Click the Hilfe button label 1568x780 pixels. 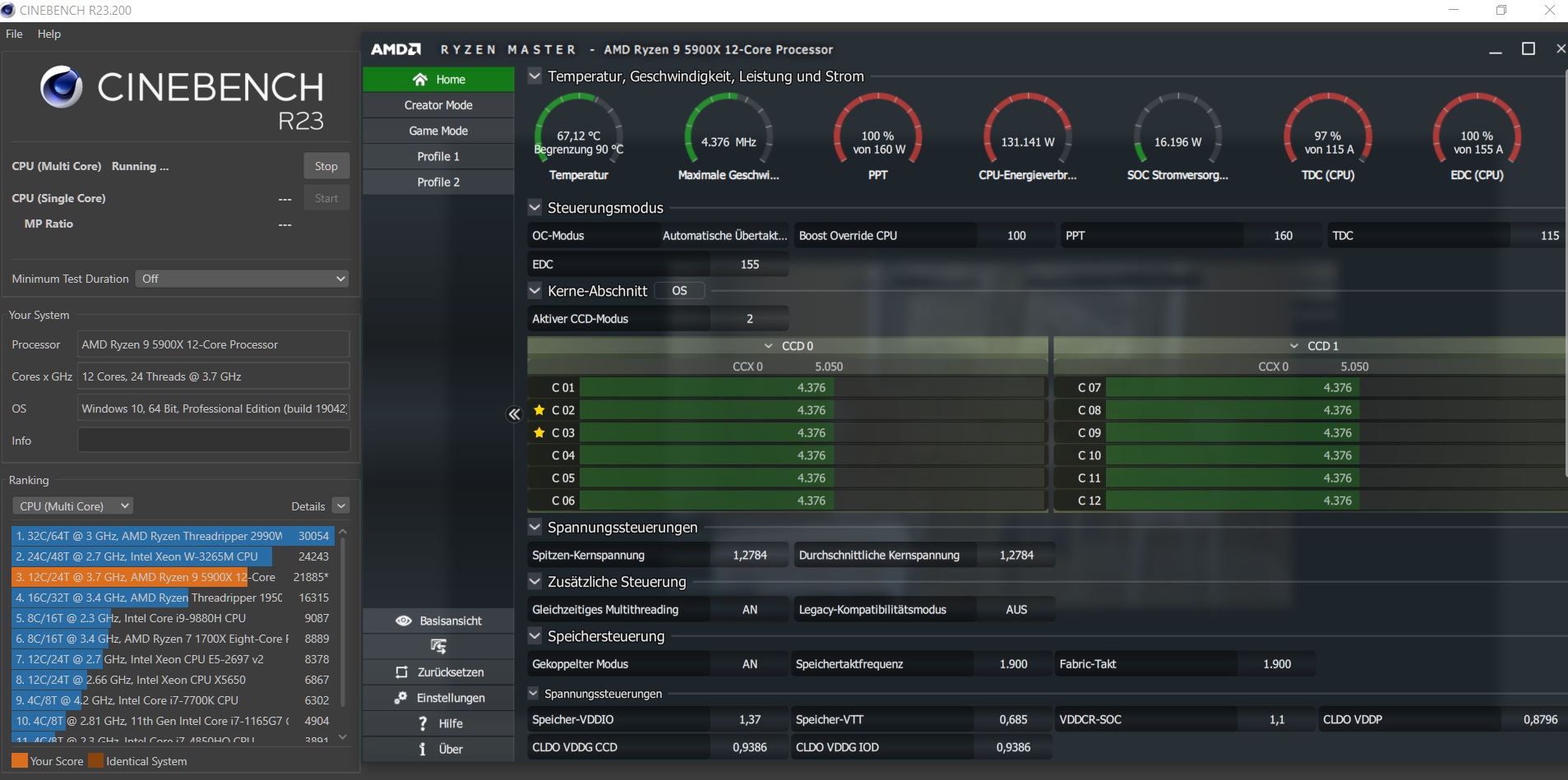[x=451, y=723]
